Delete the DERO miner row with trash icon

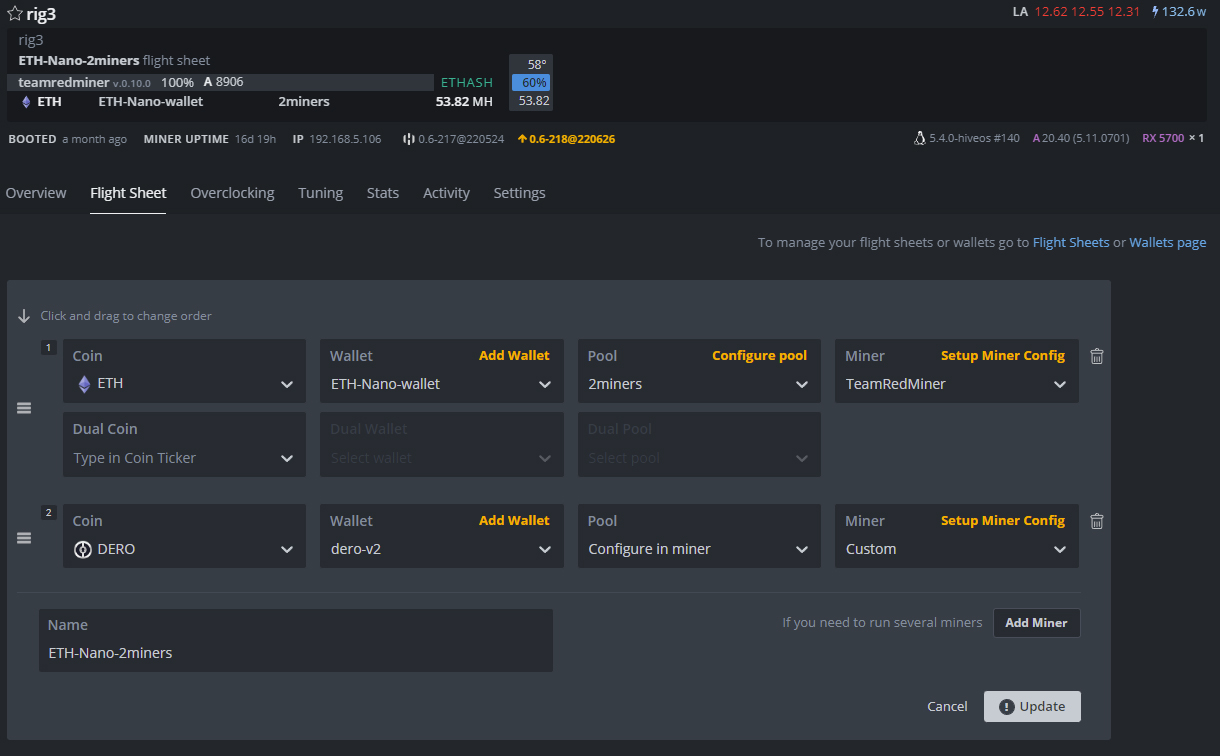pyautogui.click(x=1097, y=521)
